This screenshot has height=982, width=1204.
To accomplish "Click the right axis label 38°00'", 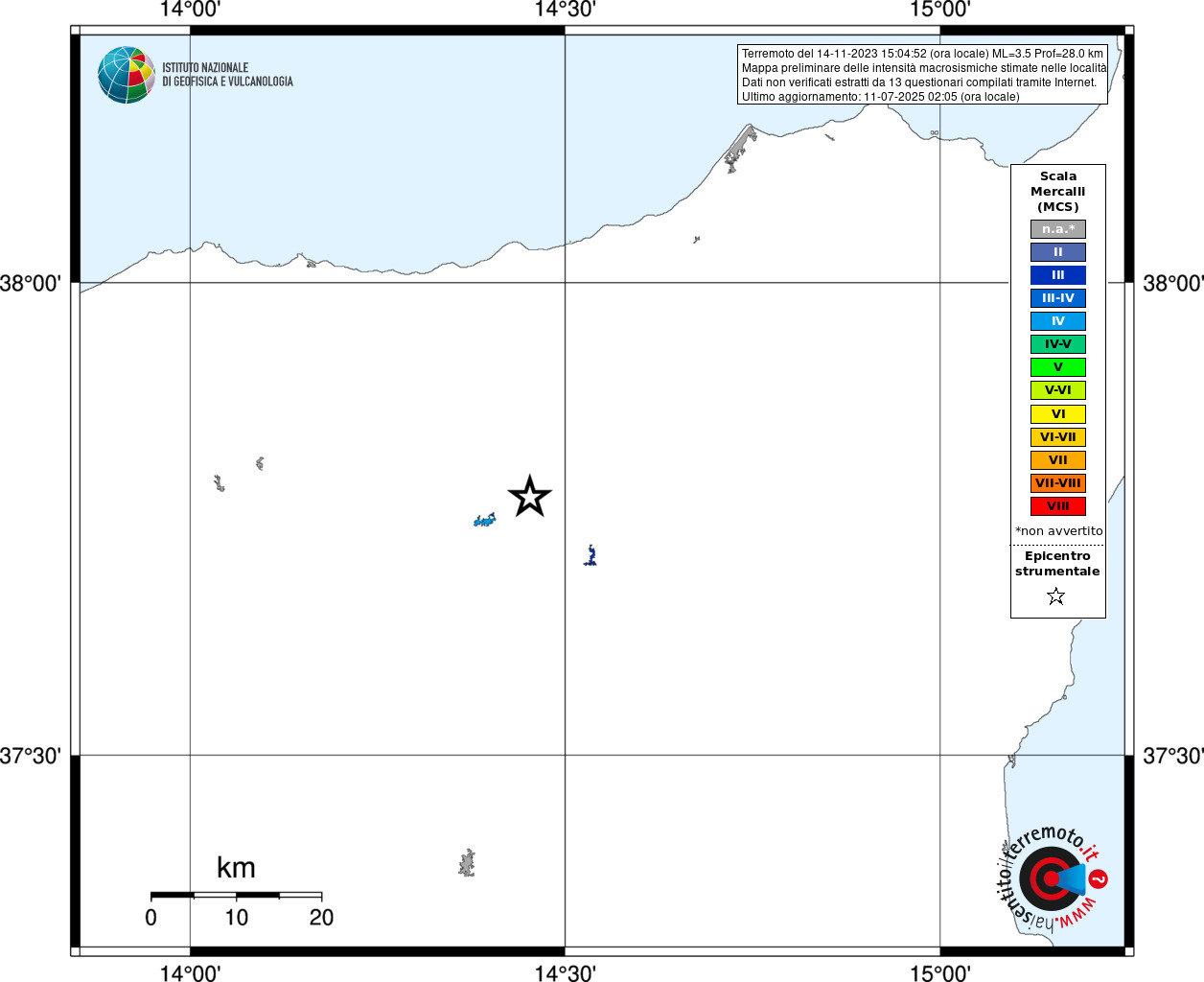I will [x=1173, y=284].
